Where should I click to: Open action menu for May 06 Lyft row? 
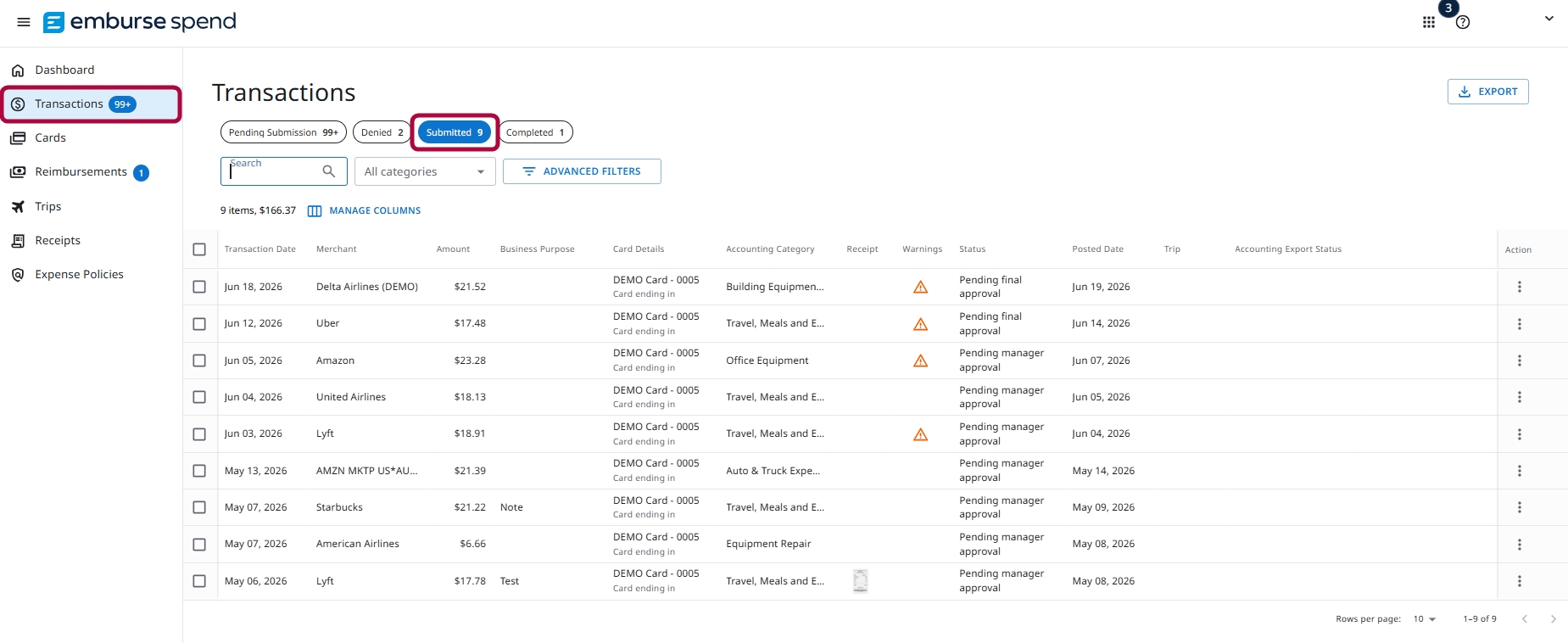(x=1519, y=581)
